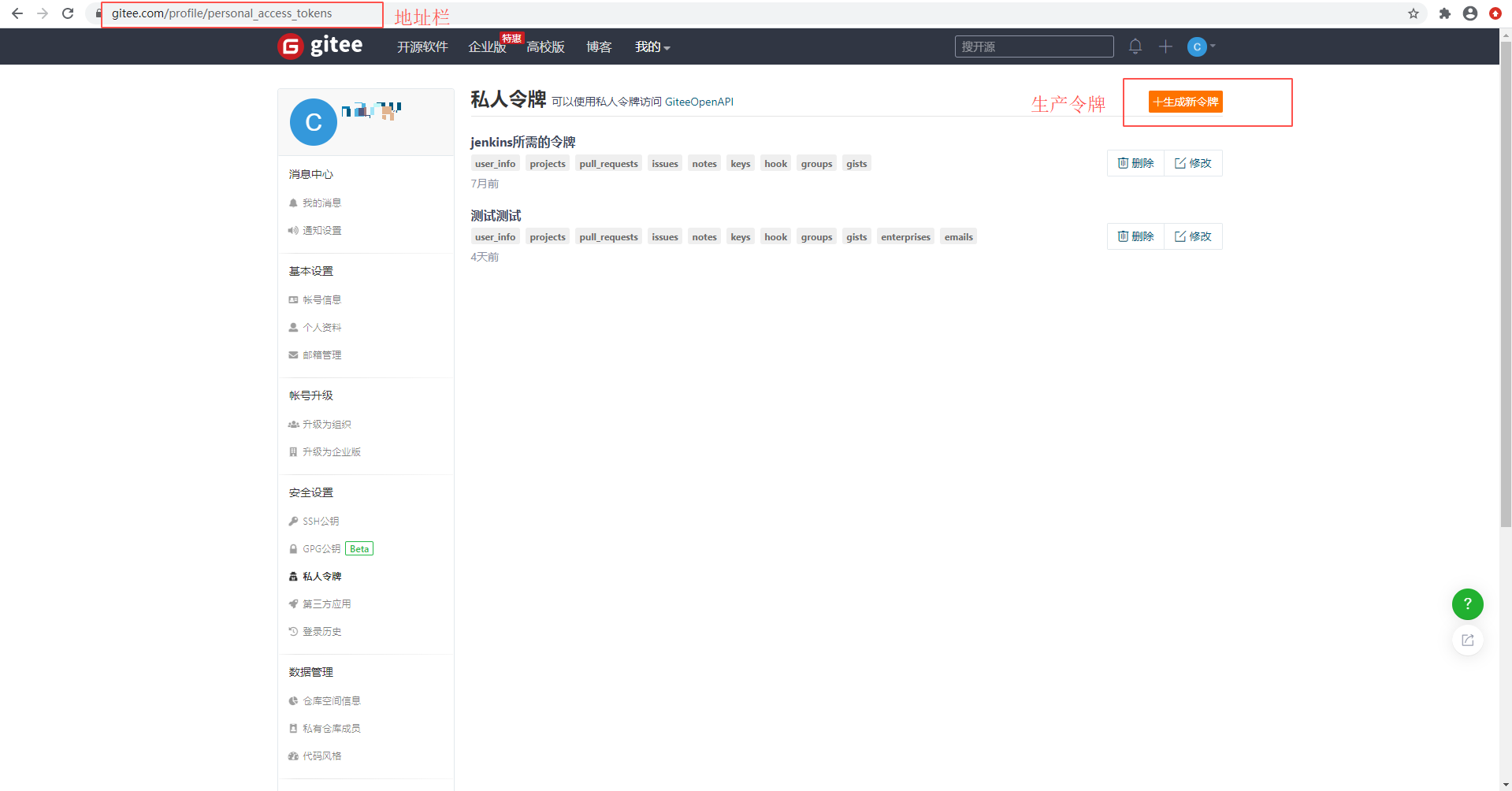
Task: Click the plus create-new icon in header
Action: 1165,46
